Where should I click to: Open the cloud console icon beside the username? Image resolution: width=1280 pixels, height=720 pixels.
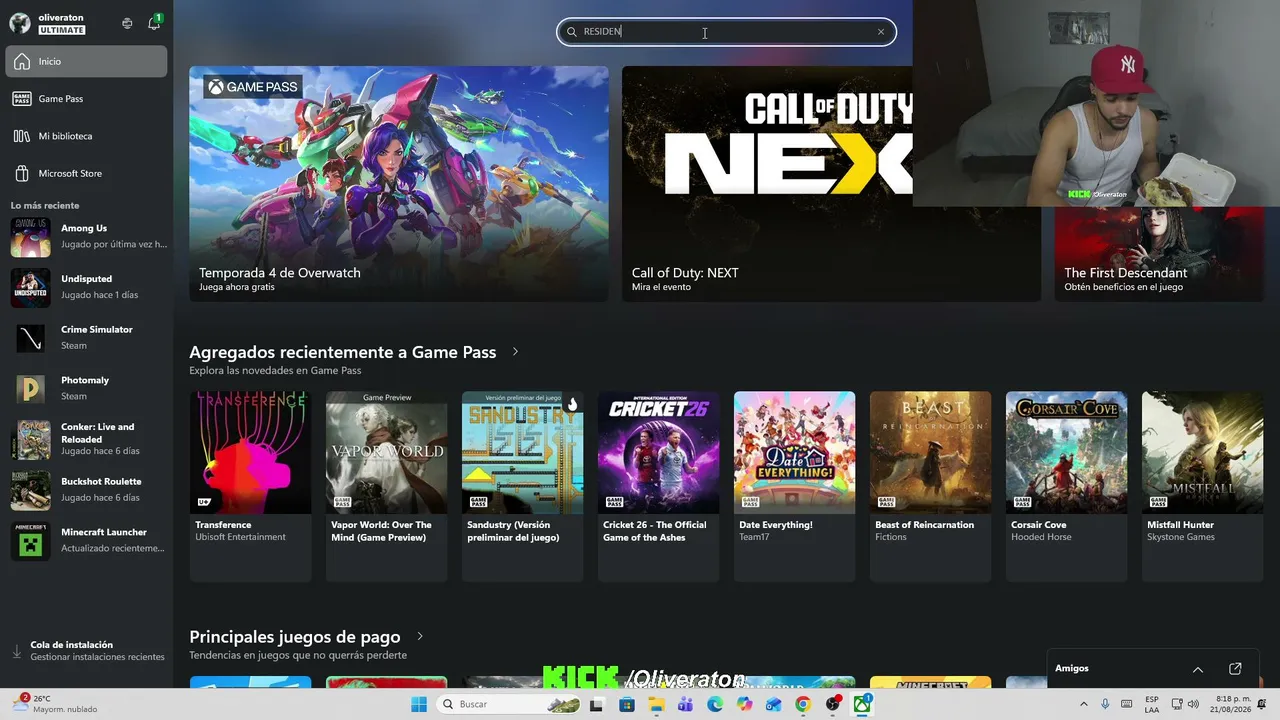click(127, 23)
